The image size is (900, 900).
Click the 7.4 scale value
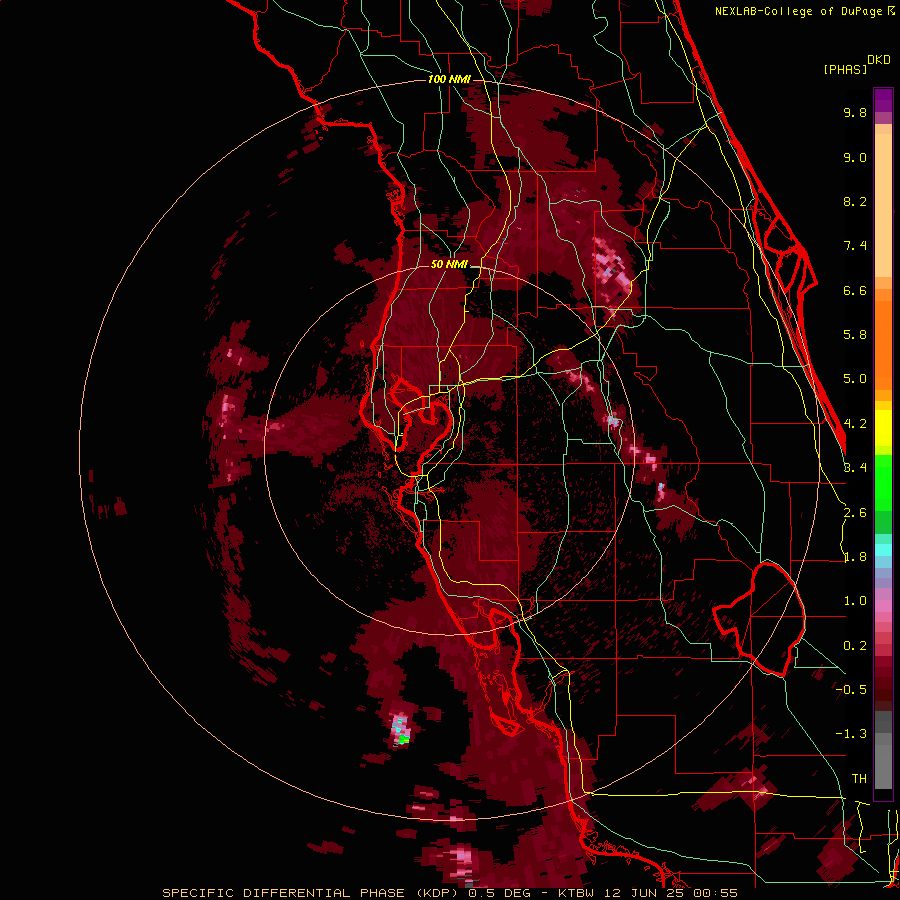point(855,246)
